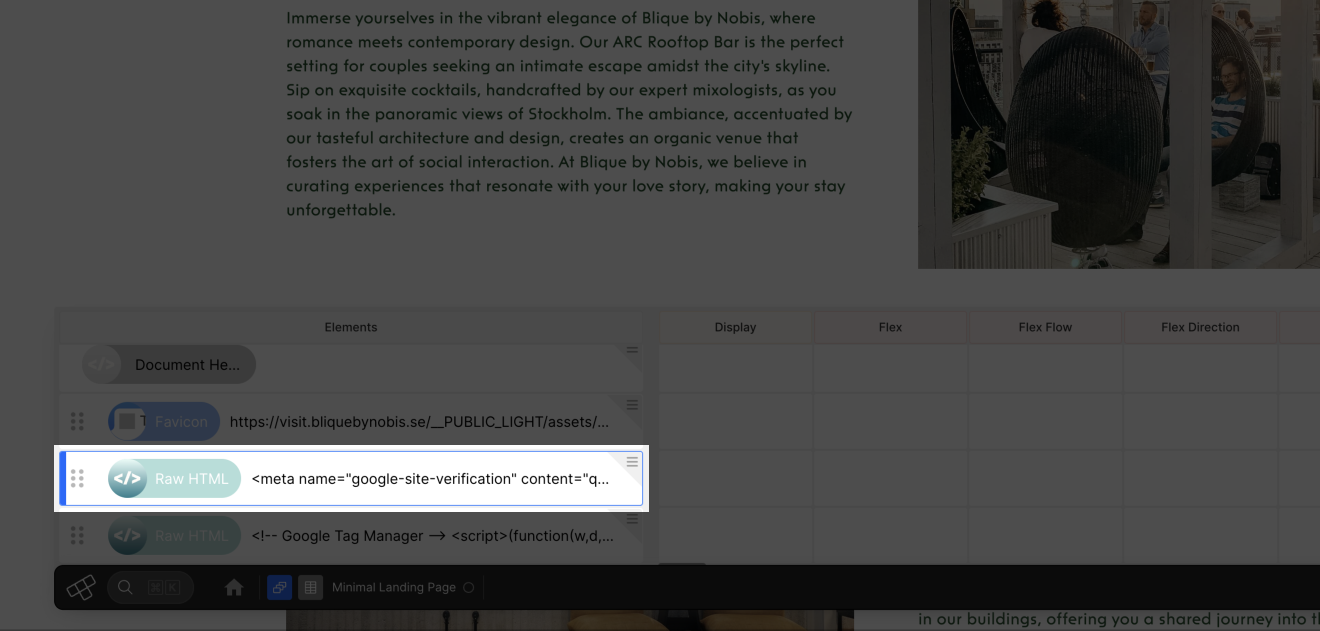Grab the drag handle of the google-site-verification row
The width and height of the screenshot is (1320, 631).
click(77, 479)
